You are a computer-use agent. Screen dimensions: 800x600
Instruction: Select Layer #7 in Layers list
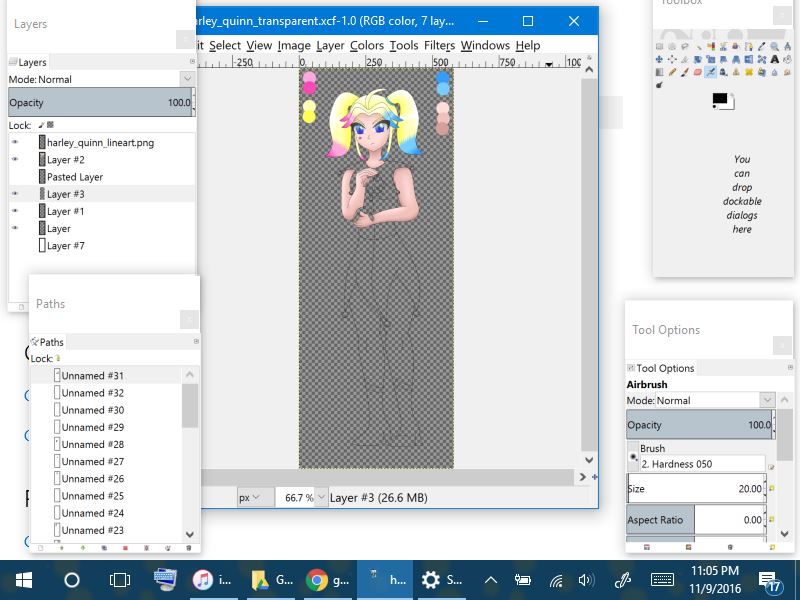[x=102, y=245]
